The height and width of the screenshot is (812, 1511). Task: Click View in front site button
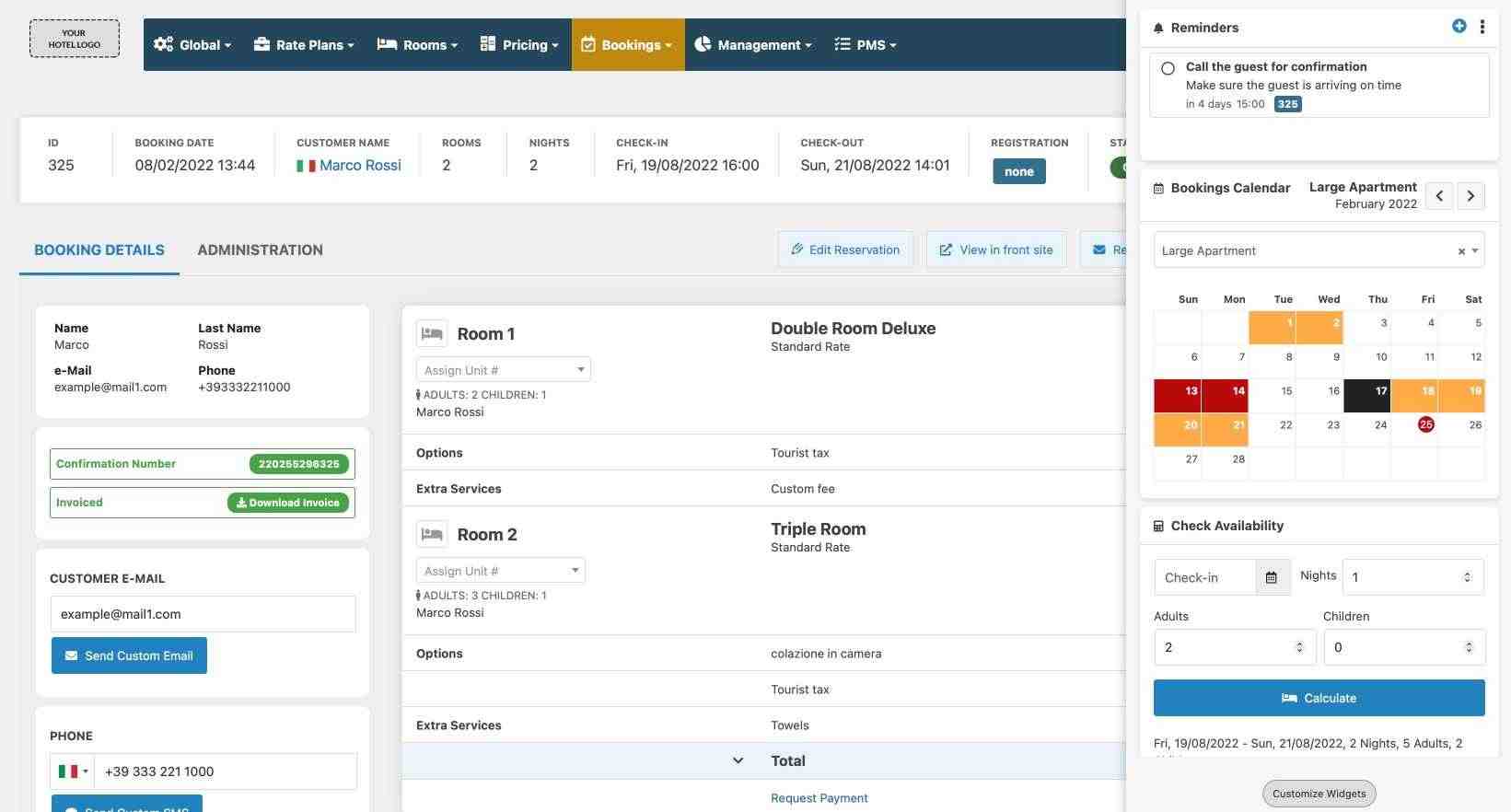coord(995,249)
